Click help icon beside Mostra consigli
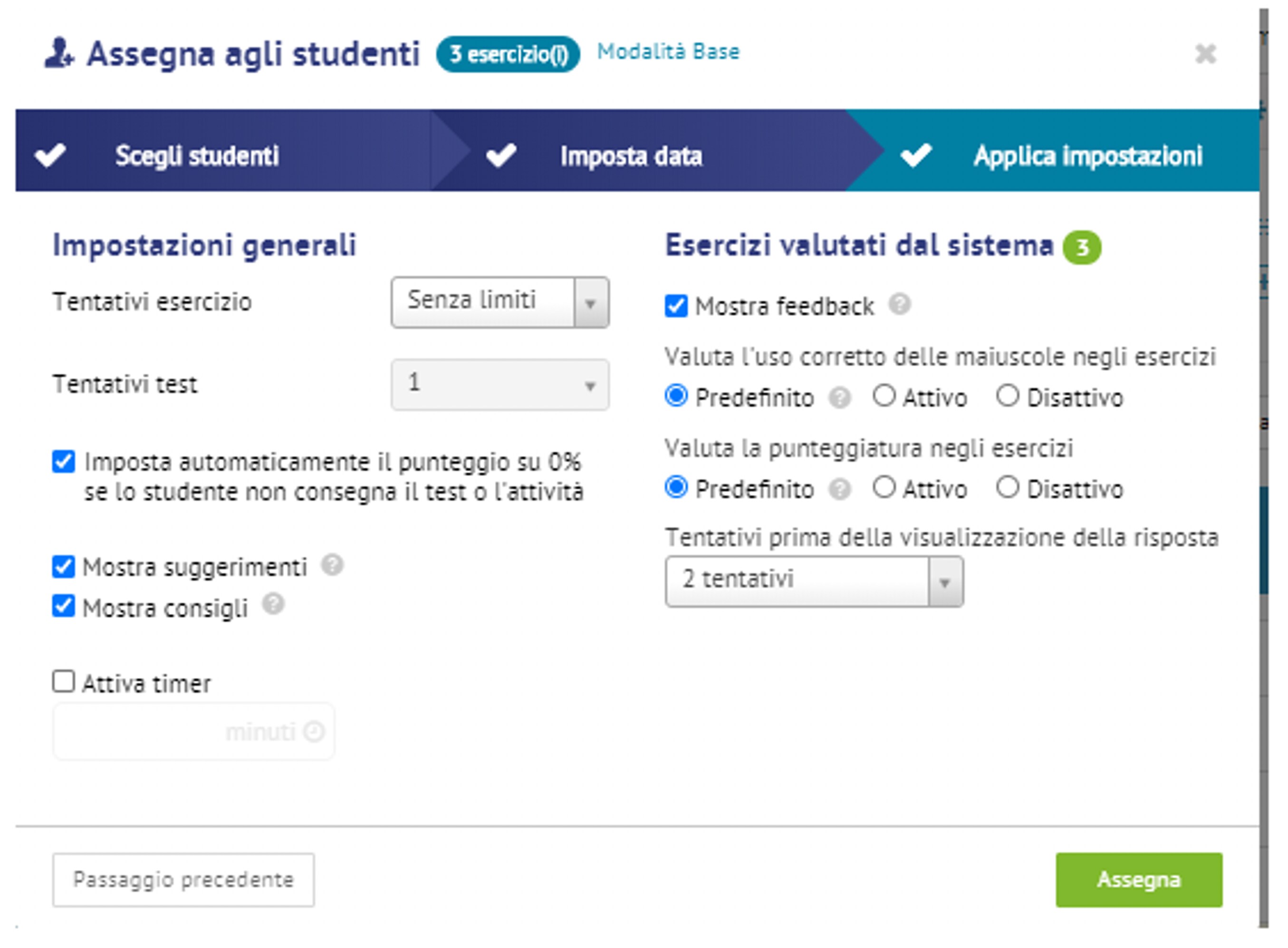 point(273,604)
